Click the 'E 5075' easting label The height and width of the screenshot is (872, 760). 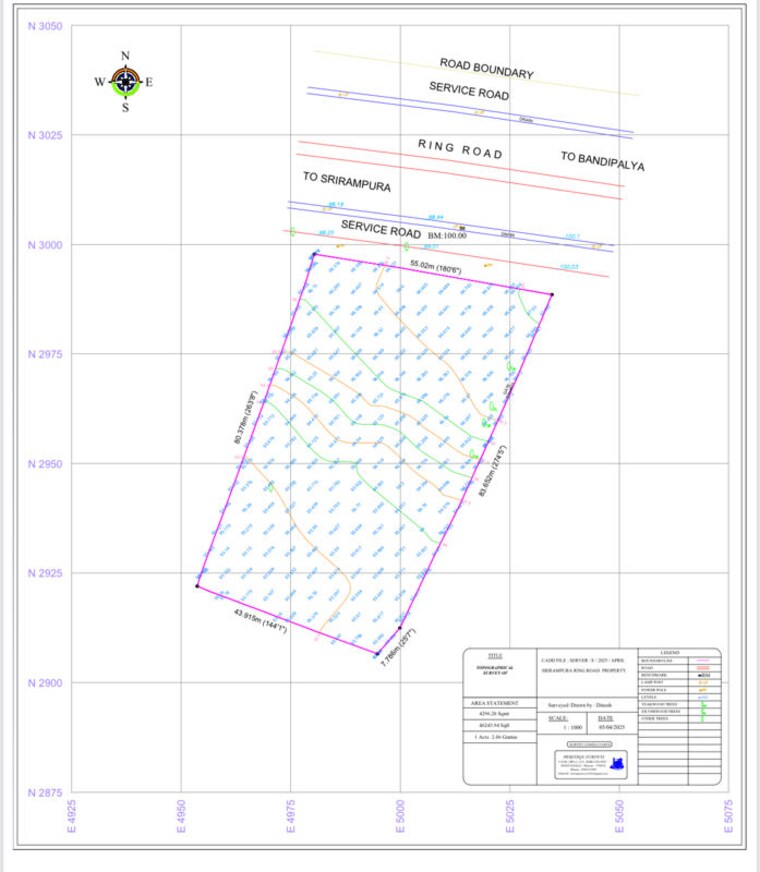point(729,816)
